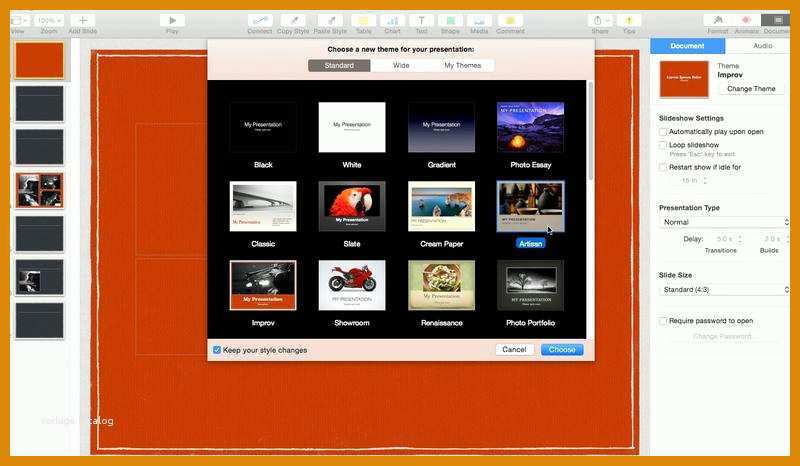Switch to the Wide themes tab
Viewport: 800px width, 466px height.
(x=401, y=65)
